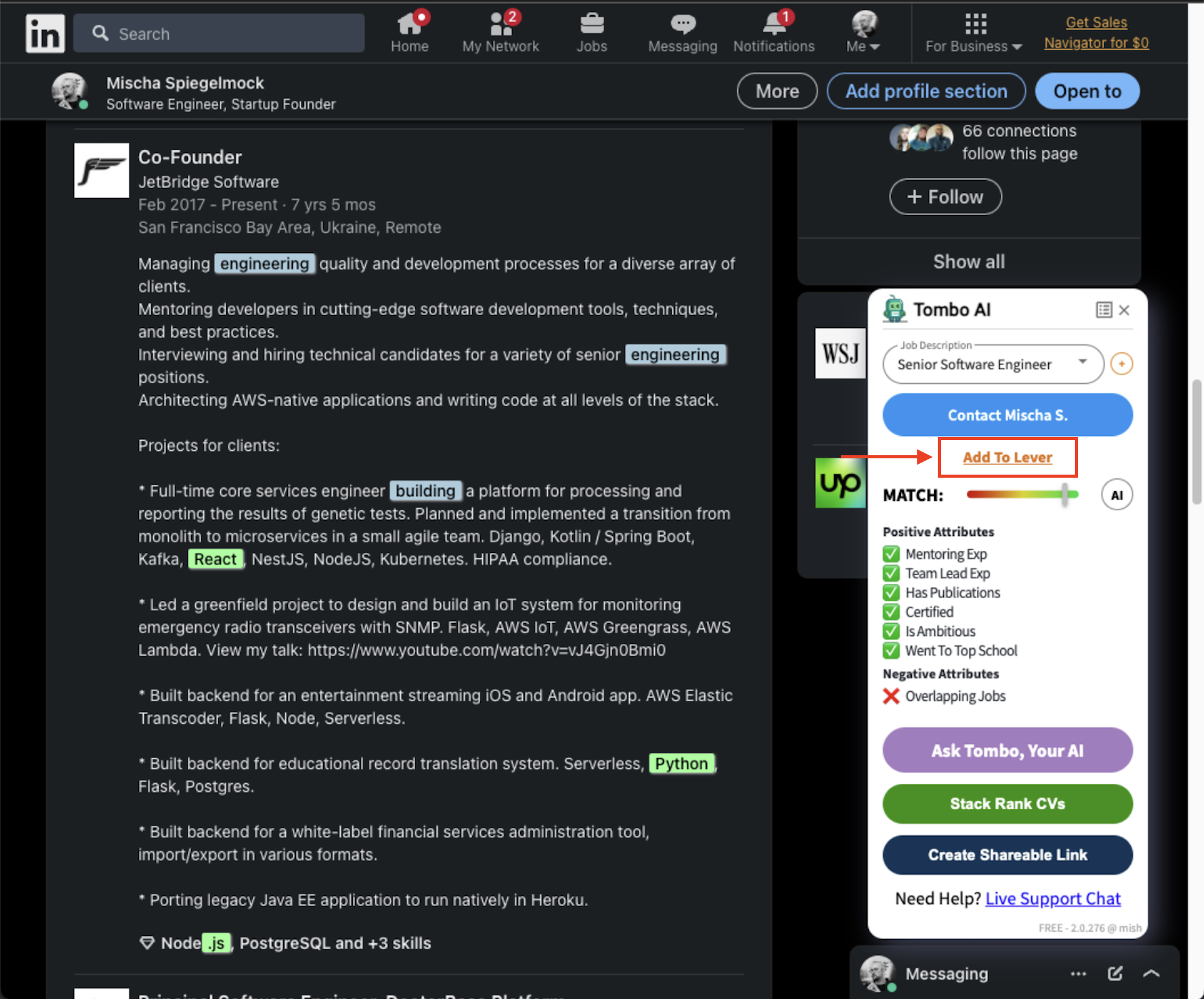Close the Tombo AI panel
Viewport: 1204px width, 999px height.
pyautogui.click(x=1125, y=310)
